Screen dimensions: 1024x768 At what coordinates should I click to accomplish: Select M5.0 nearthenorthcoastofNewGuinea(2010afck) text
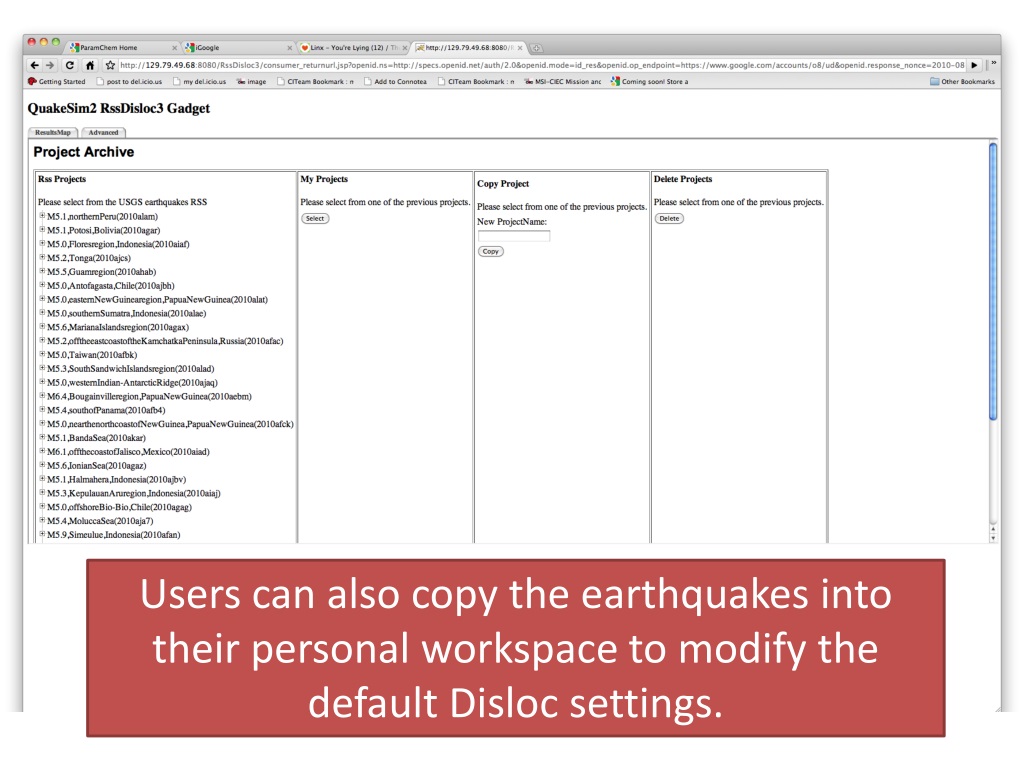pos(170,424)
